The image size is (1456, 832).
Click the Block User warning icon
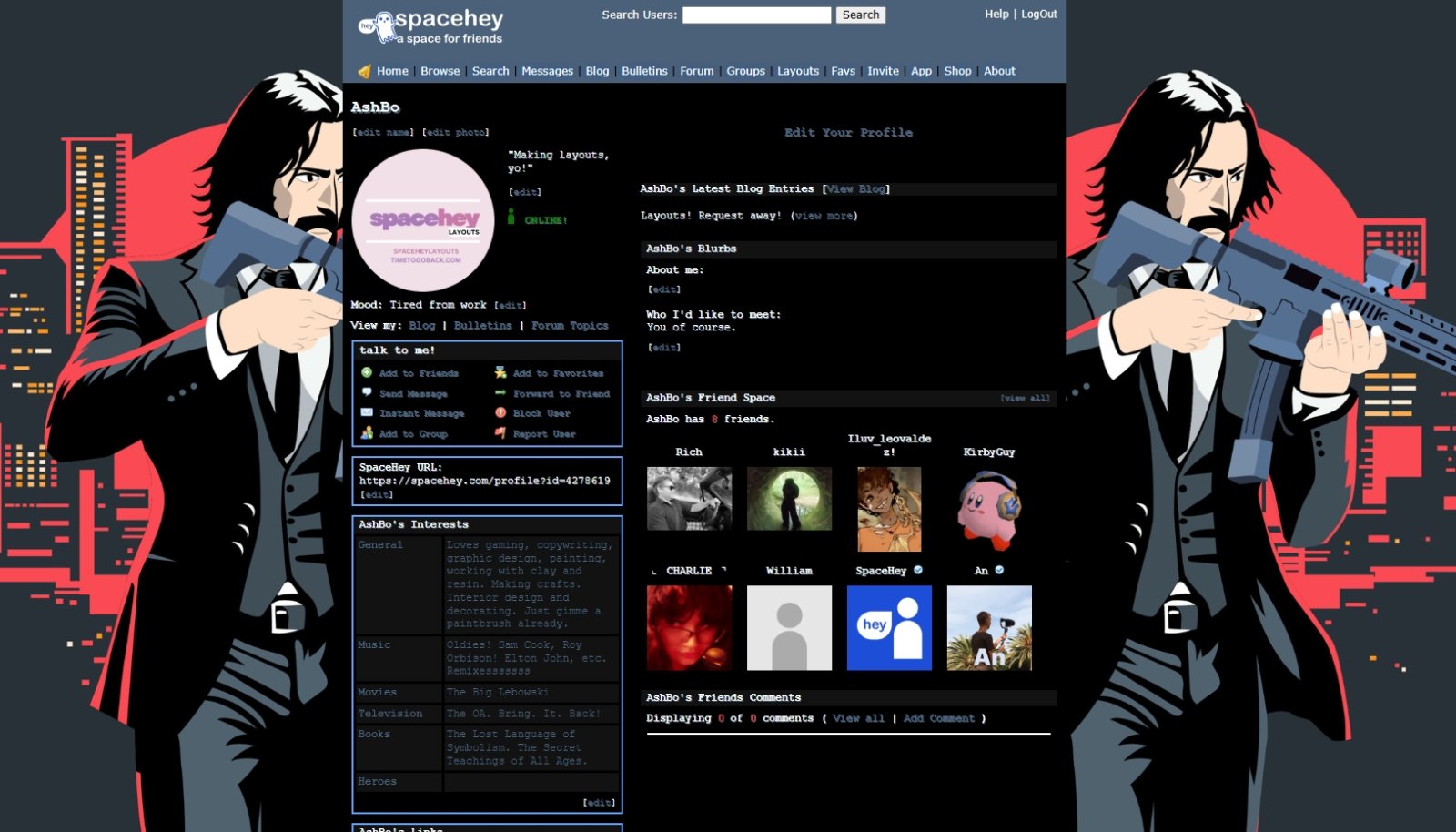[500, 413]
